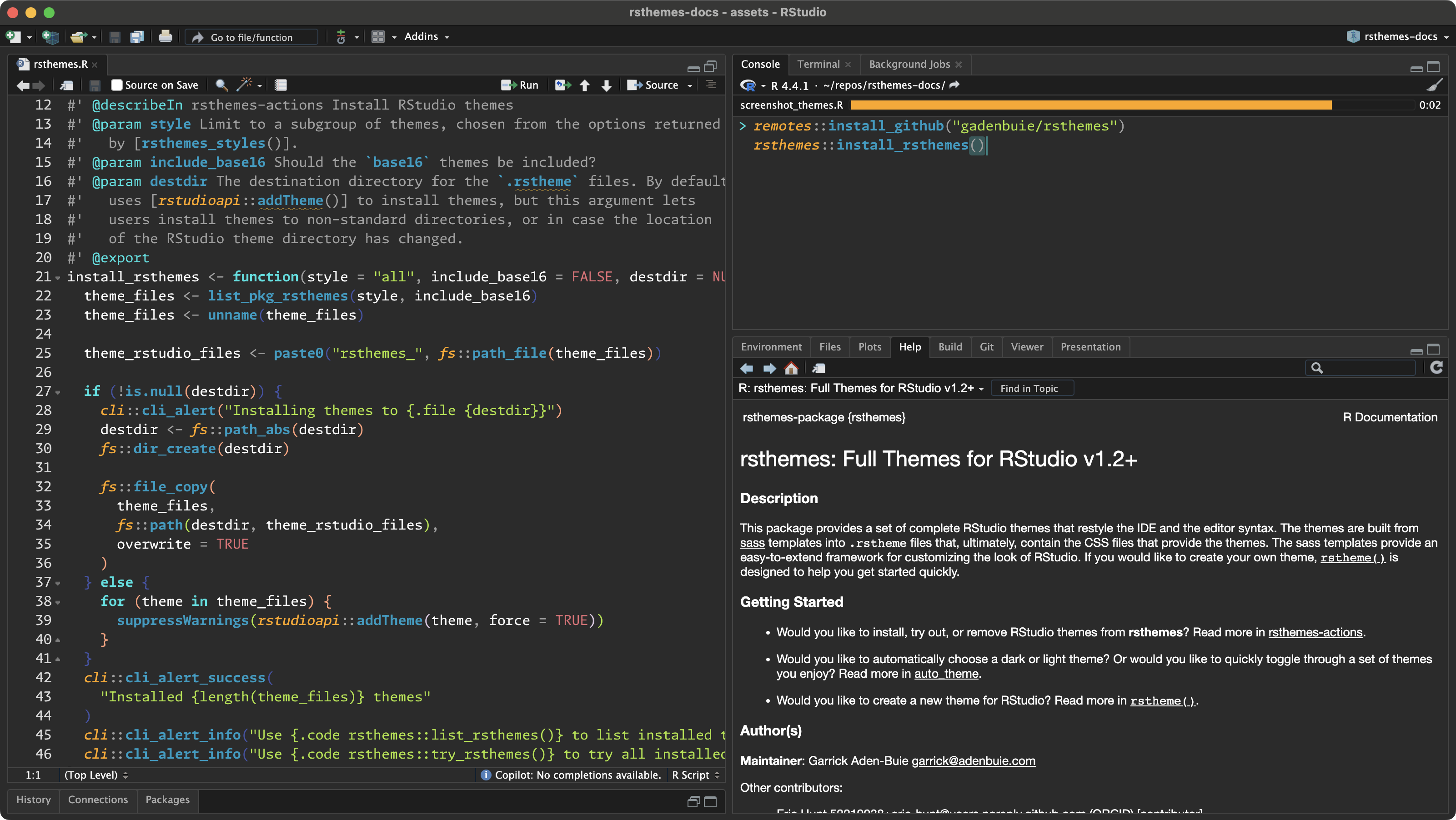Click the compile report notebook icon
The height and width of the screenshot is (820, 1456).
[x=281, y=85]
